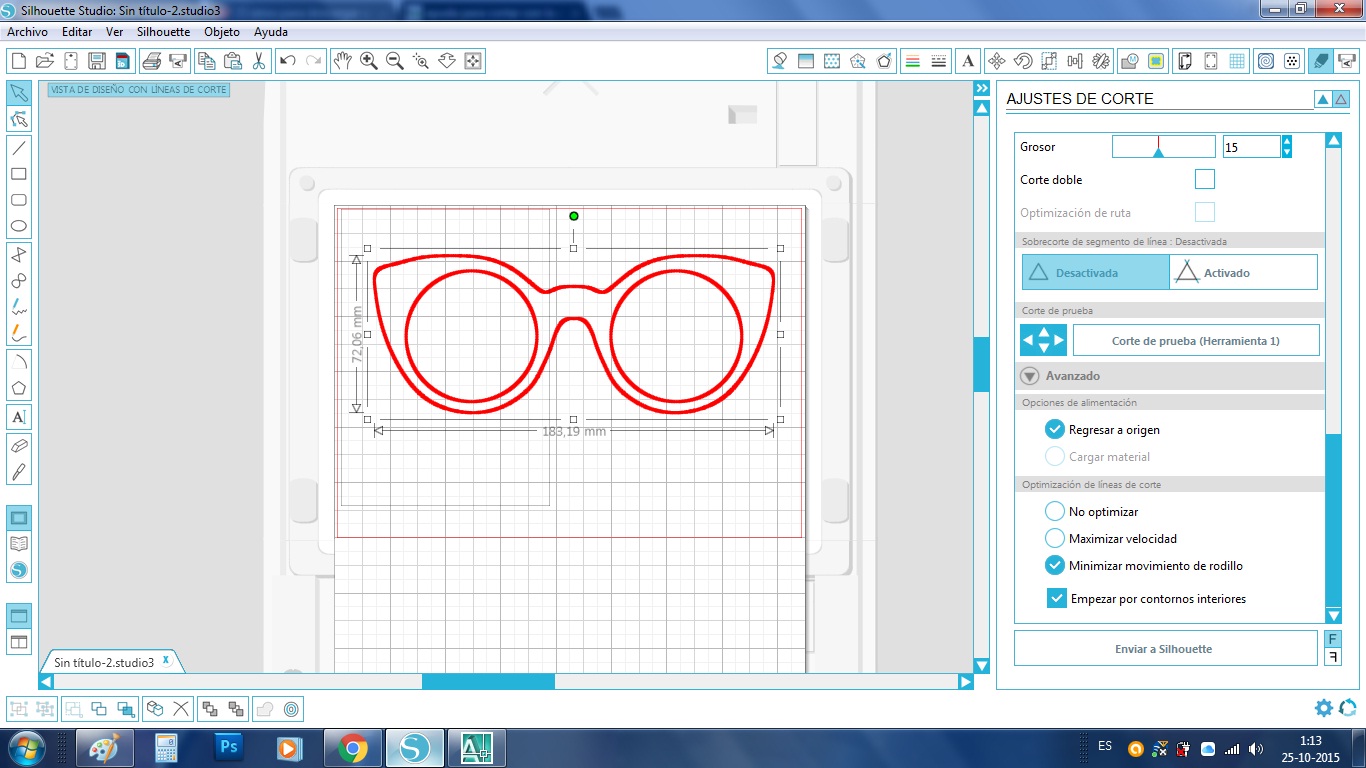Select Maximizar velocidad radio option

click(x=1055, y=539)
